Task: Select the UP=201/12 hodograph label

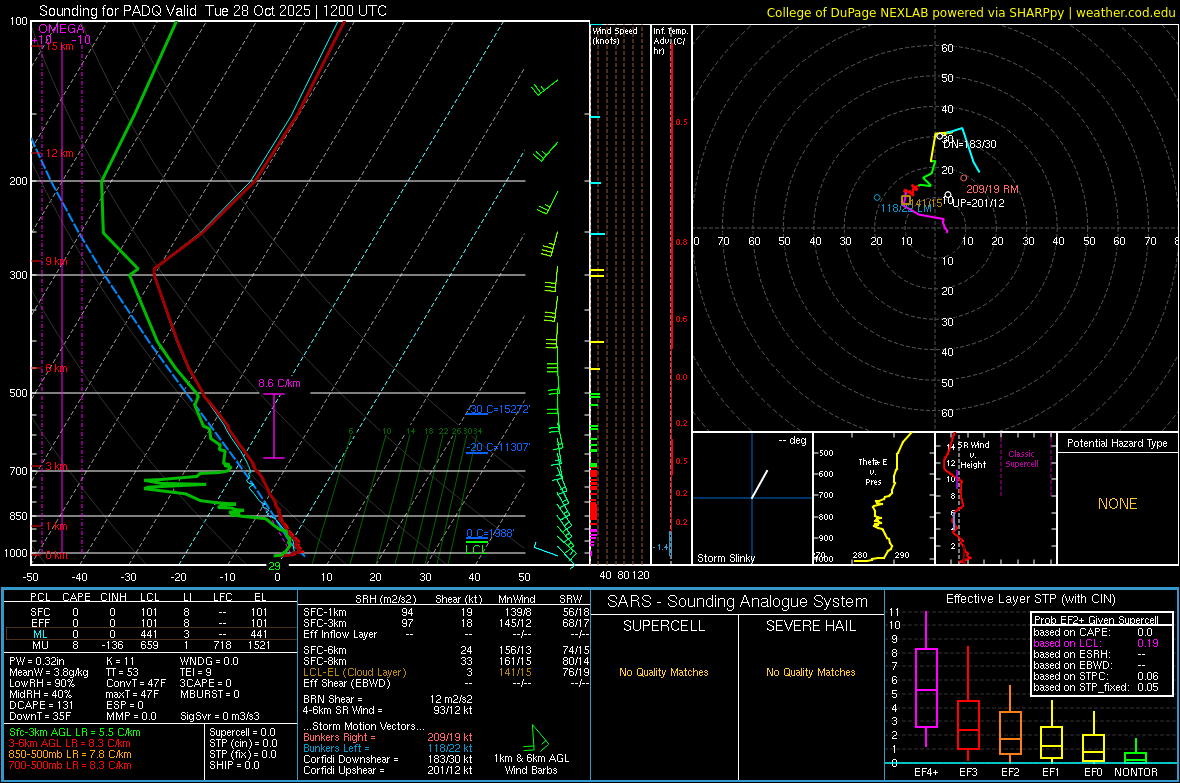Action: click(978, 203)
